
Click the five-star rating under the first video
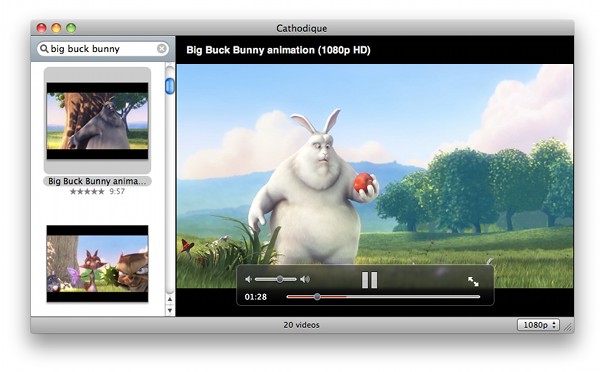pyautogui.click(x=87, y=191)
